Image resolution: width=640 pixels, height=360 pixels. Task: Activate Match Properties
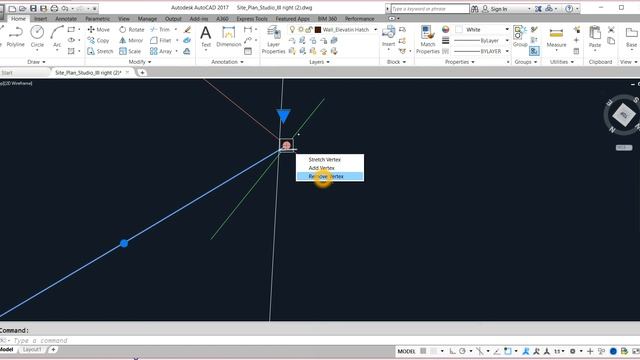(427, 40)
